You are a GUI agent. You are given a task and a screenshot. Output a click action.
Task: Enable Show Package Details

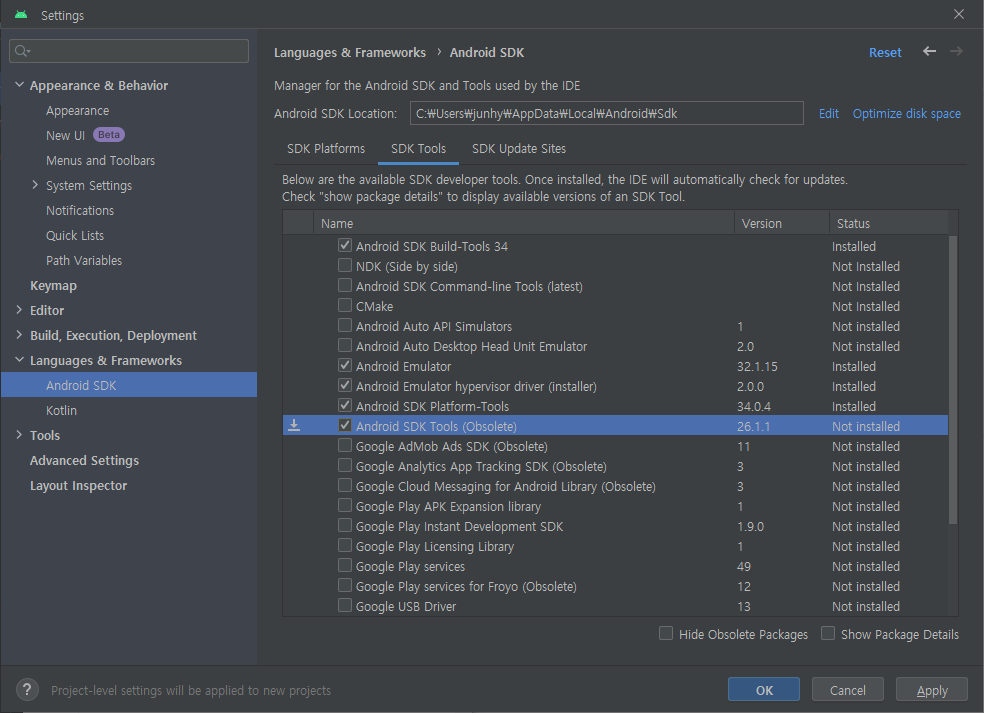click(x=828, y=633)
